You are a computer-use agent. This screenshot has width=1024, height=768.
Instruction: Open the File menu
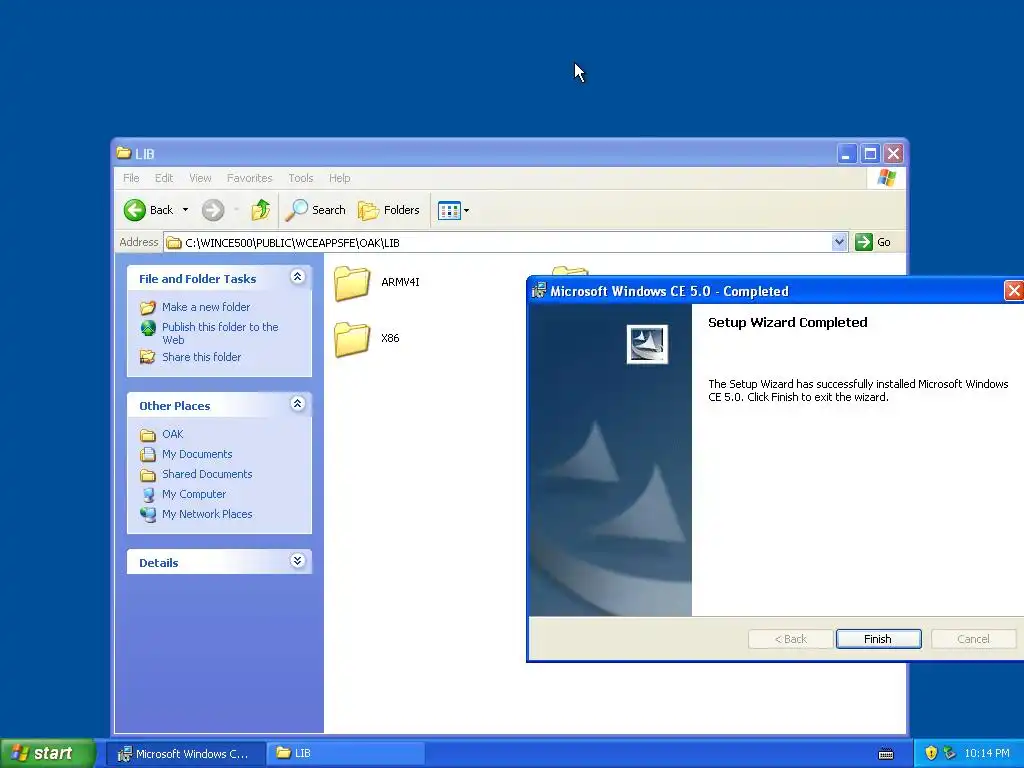click(x=131, y=178)
